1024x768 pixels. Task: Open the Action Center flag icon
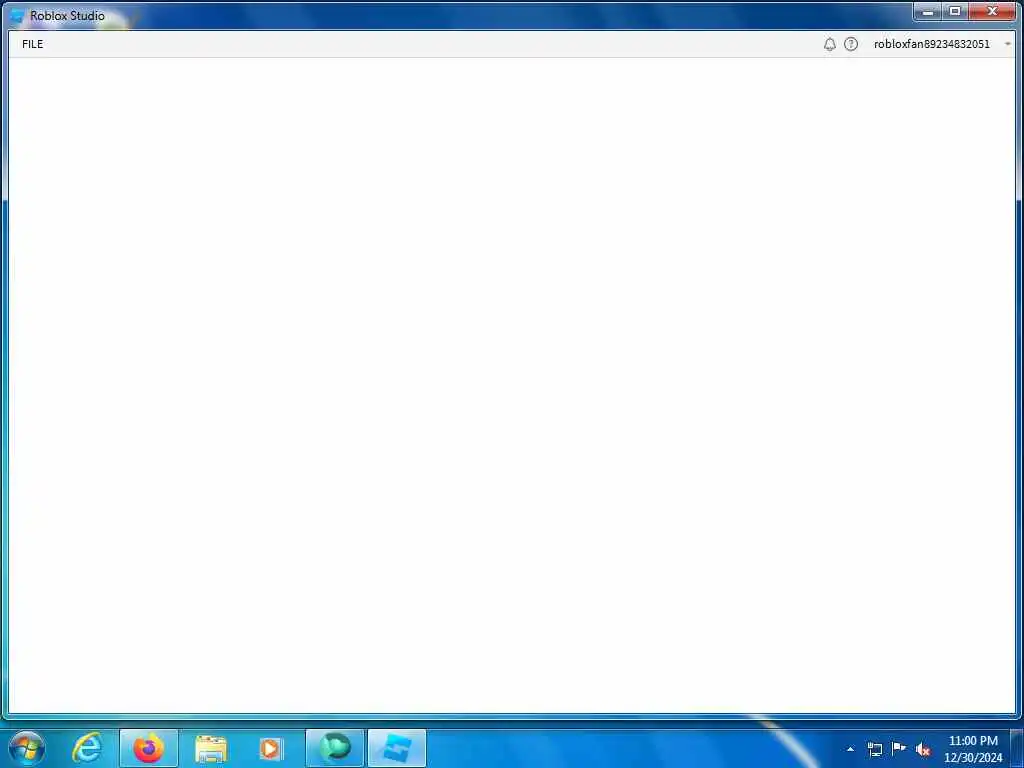(899, 748)
